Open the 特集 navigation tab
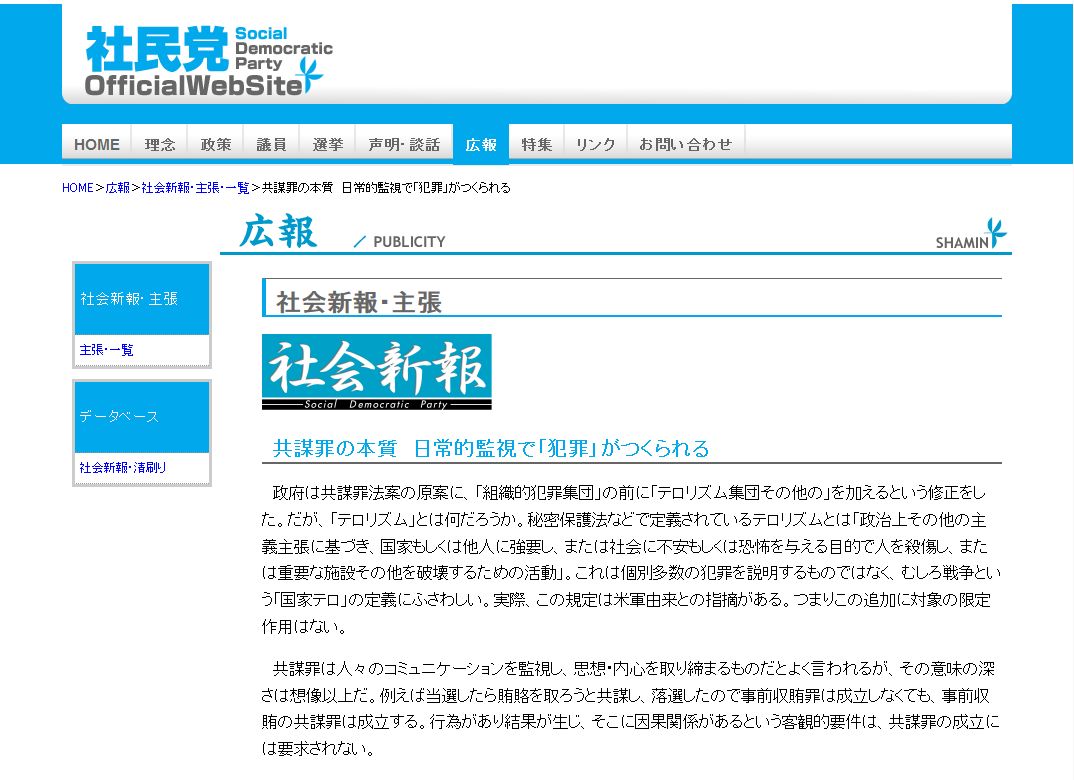This screenshot has width=1074, height=780. click(x=537, y=144)
